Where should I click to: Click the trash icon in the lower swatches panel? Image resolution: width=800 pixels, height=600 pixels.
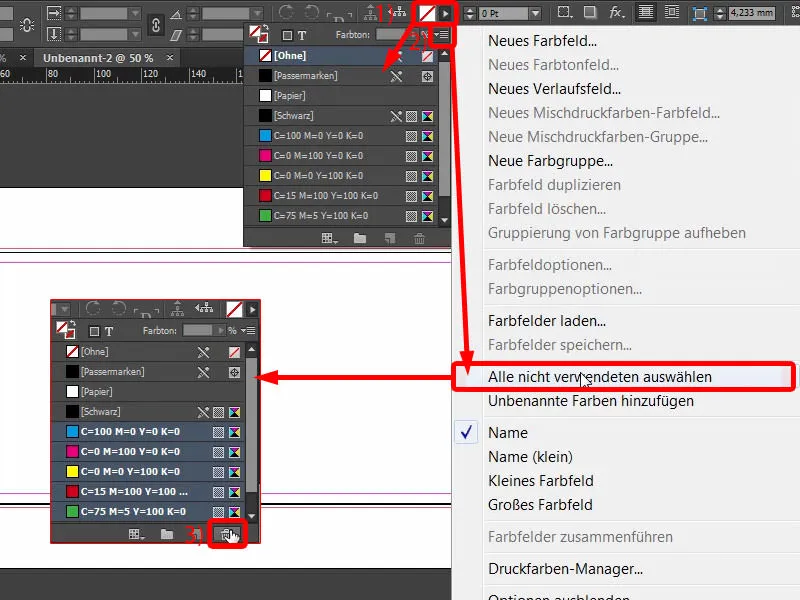(227, 534)
